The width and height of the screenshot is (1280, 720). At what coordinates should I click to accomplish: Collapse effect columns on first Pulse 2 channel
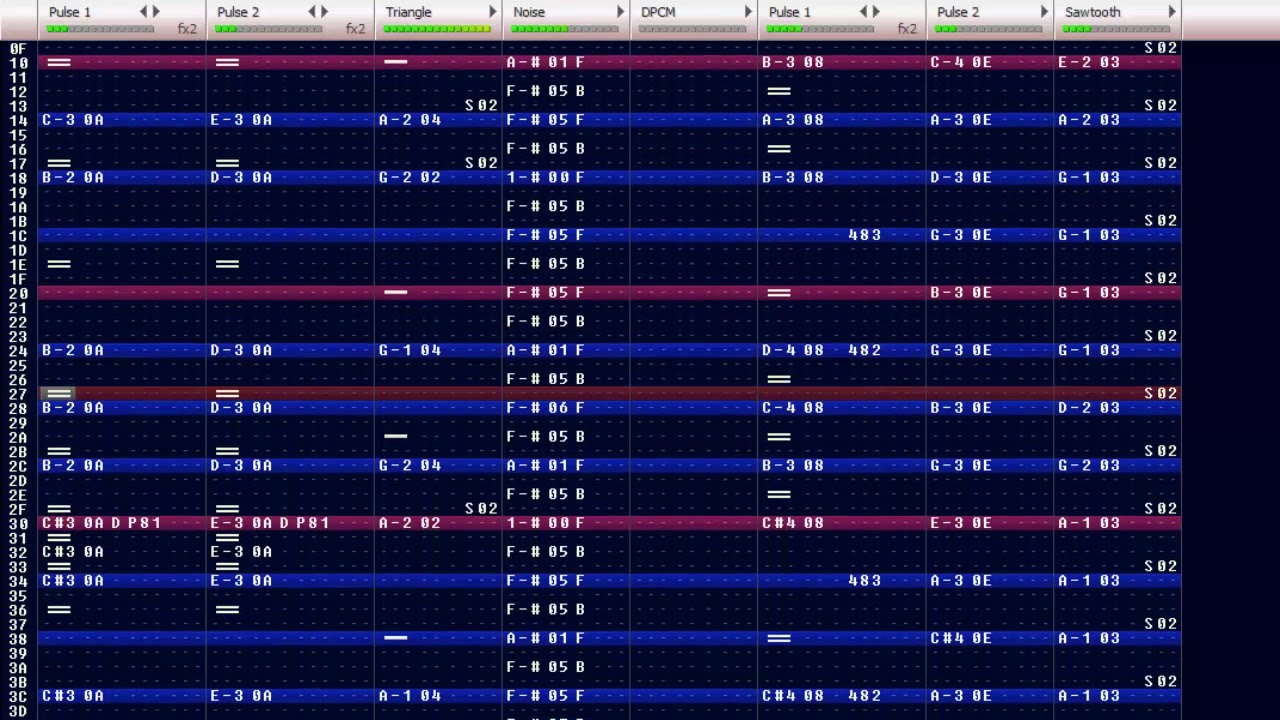pos(311,12)
